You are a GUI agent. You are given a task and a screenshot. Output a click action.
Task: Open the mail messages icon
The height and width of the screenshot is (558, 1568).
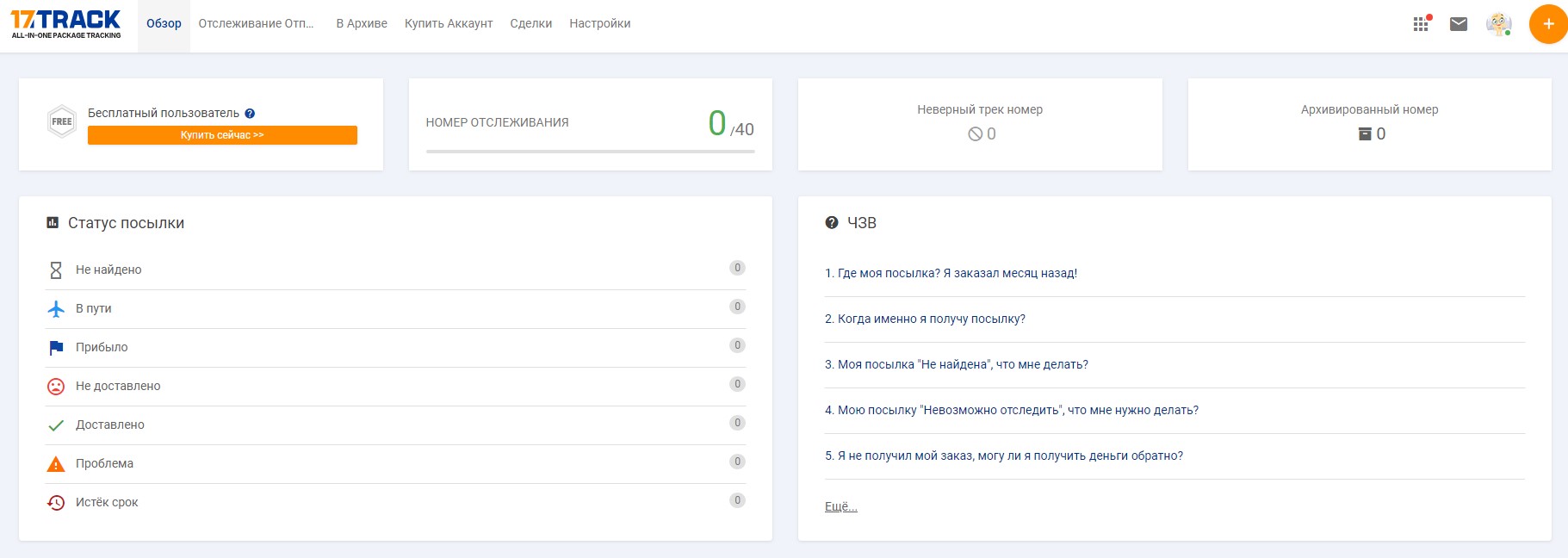1459,24
